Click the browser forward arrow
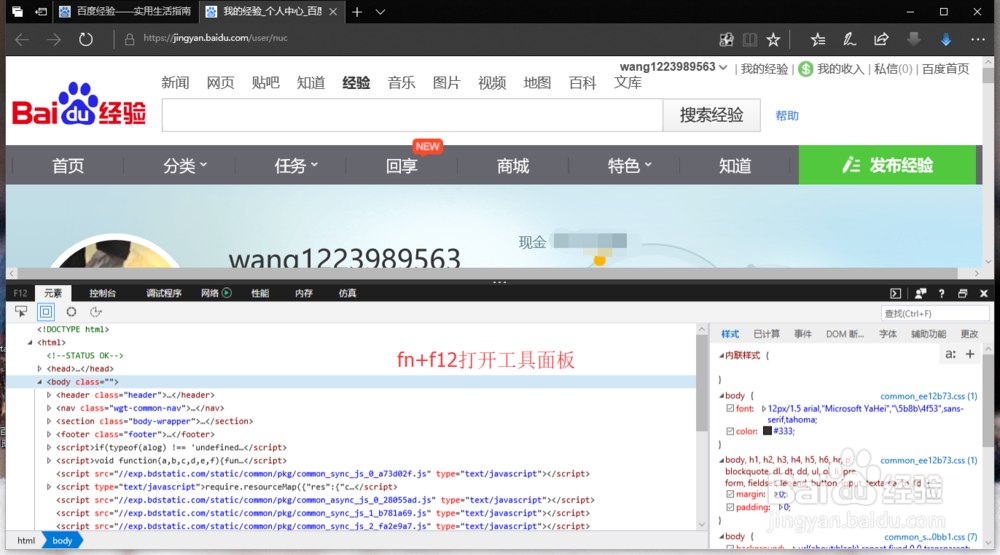This screenshot has height=555, width=1000. pos(54,40)
